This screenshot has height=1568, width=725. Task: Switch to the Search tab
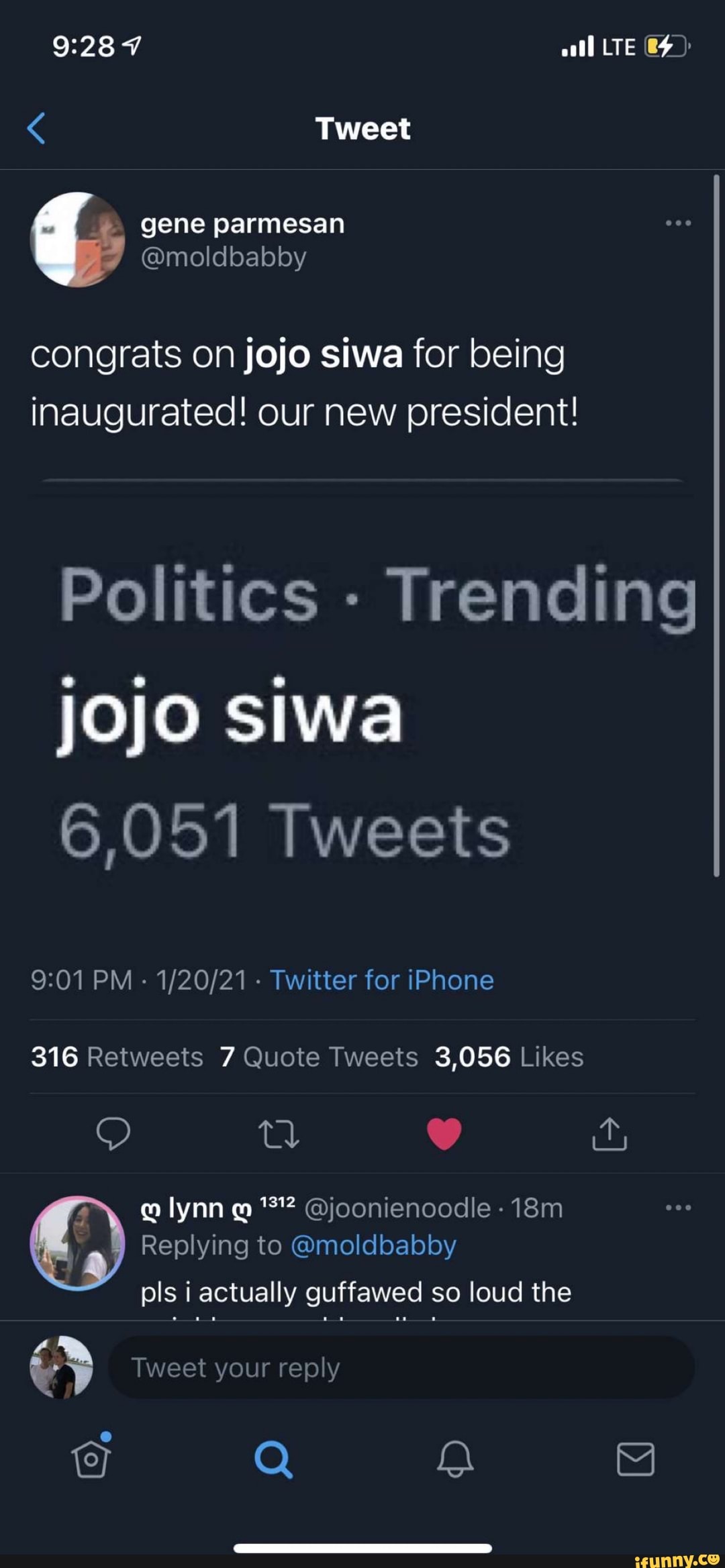(273, 1459)
